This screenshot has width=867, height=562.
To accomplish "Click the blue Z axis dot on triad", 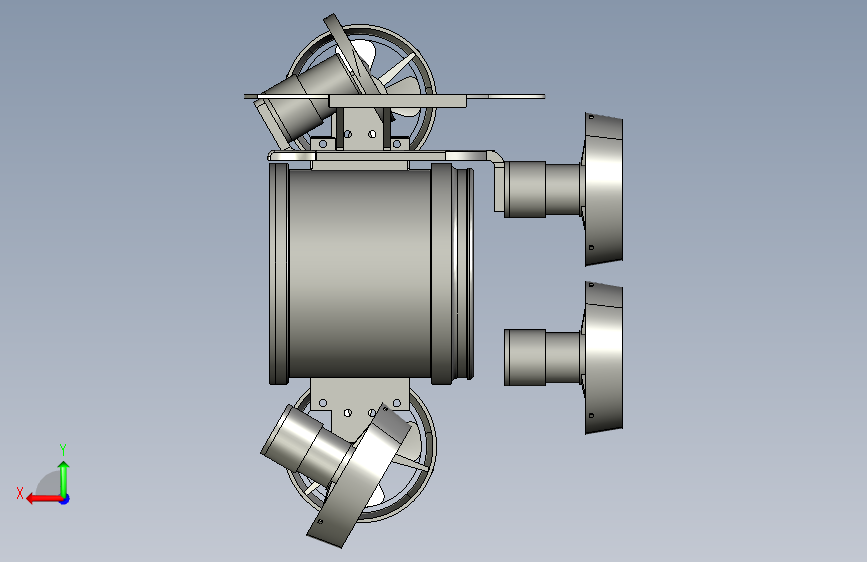I will click(65, 499).
